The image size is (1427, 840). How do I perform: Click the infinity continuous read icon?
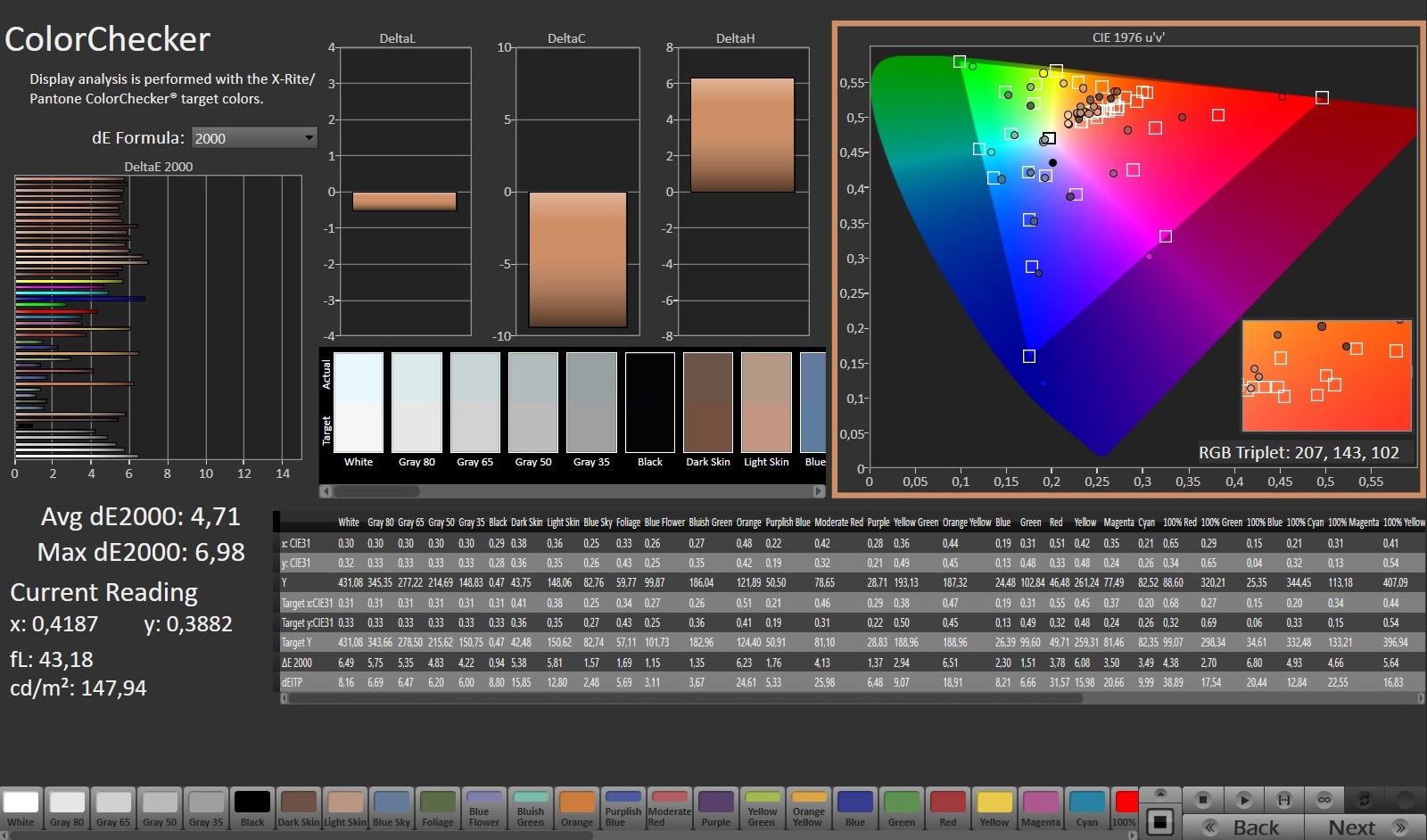click(1324, 800)
